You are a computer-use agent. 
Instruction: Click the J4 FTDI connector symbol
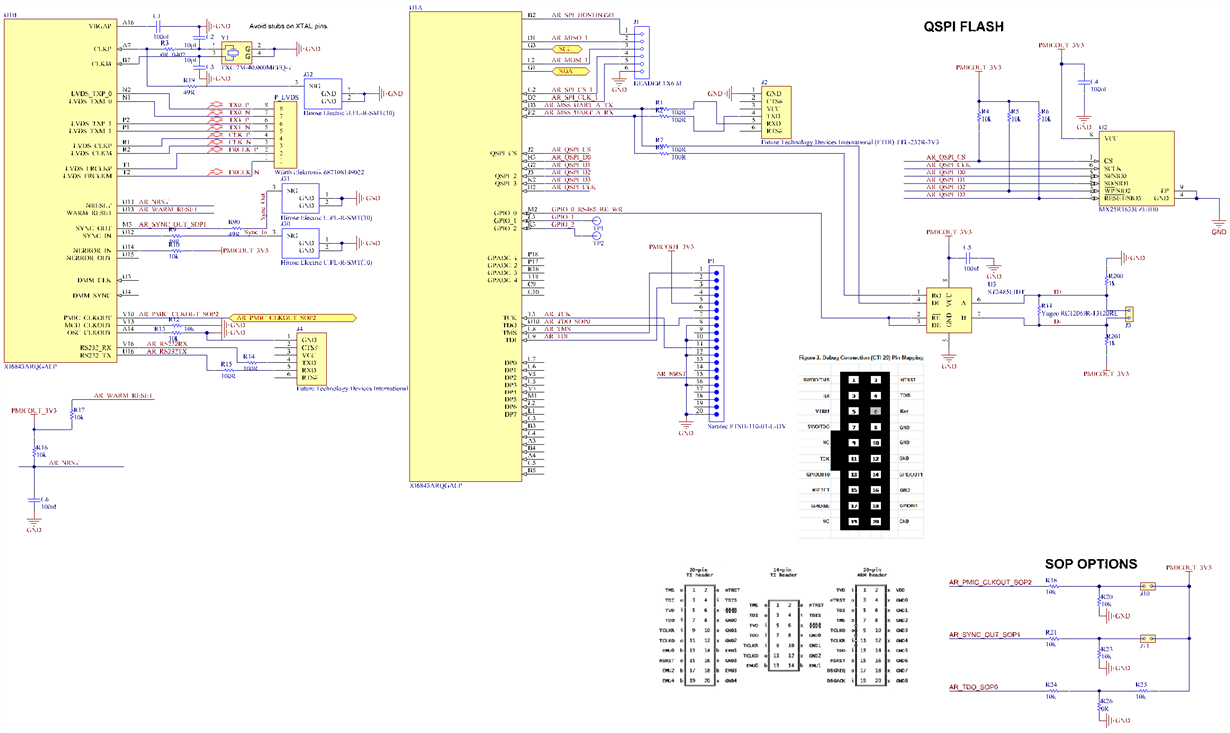click(x=313, y=359)
